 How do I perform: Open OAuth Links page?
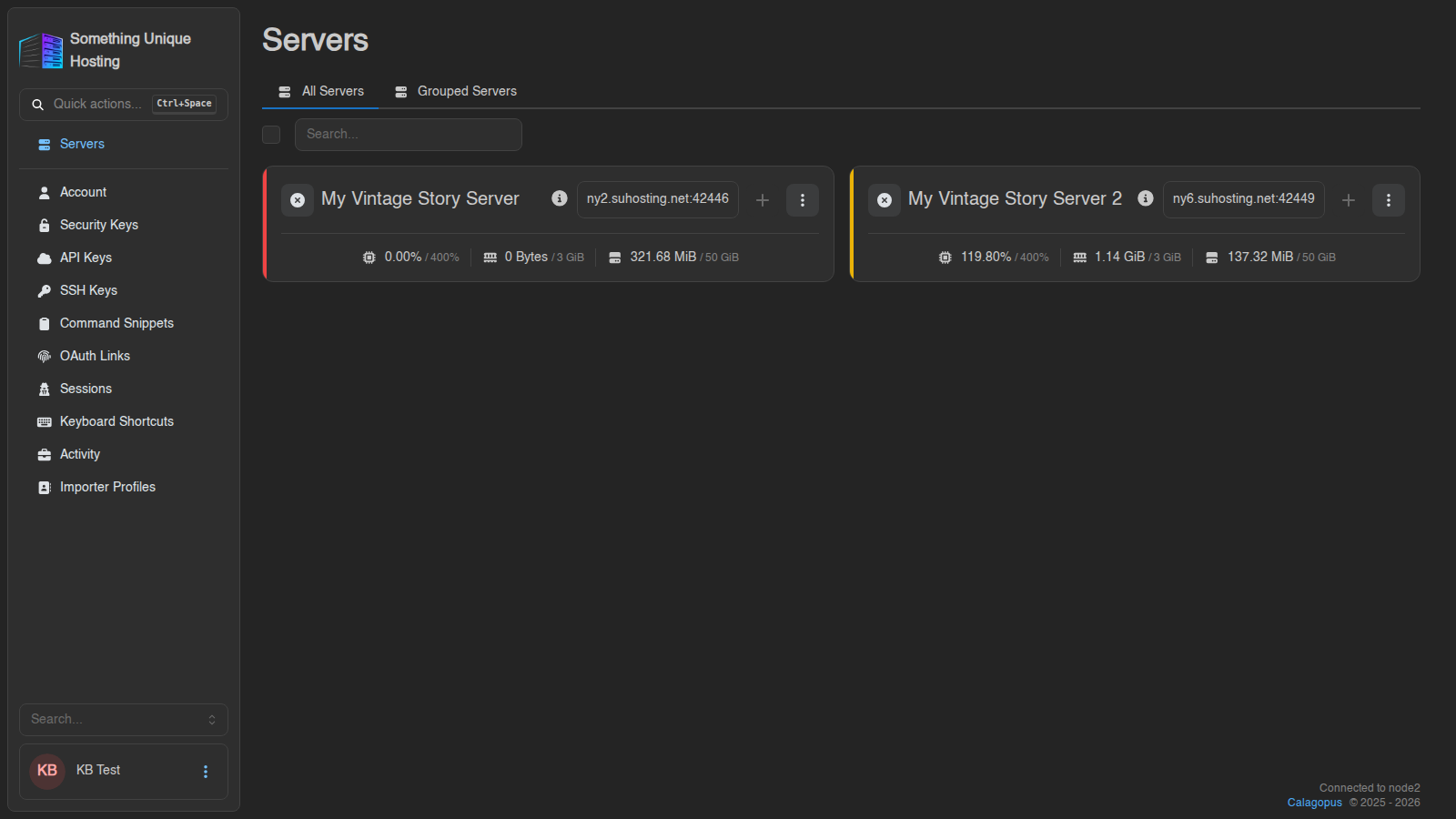124,356
